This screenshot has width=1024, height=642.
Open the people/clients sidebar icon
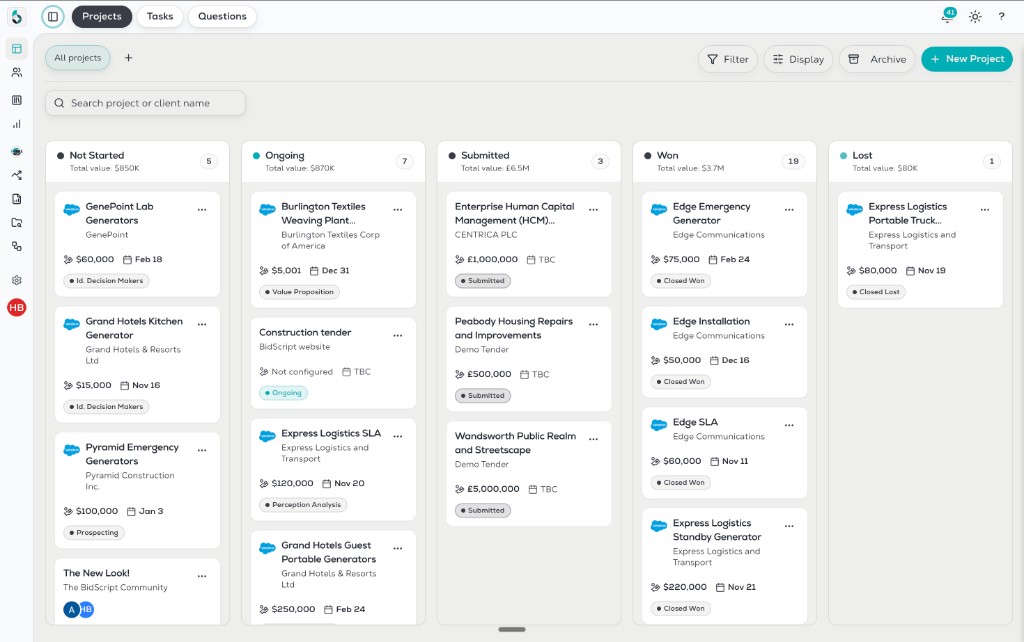(17, 72)
